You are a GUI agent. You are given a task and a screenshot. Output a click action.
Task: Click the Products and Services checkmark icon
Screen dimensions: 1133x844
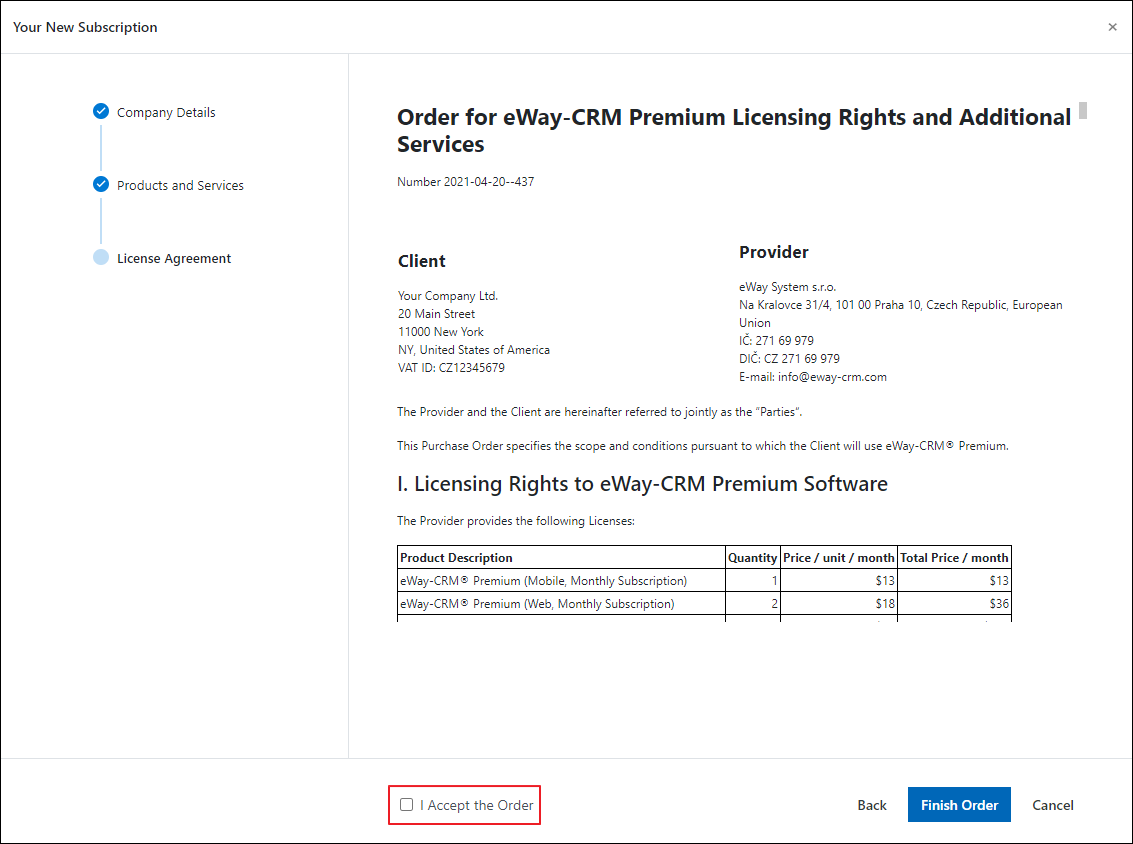coord(101,184)
